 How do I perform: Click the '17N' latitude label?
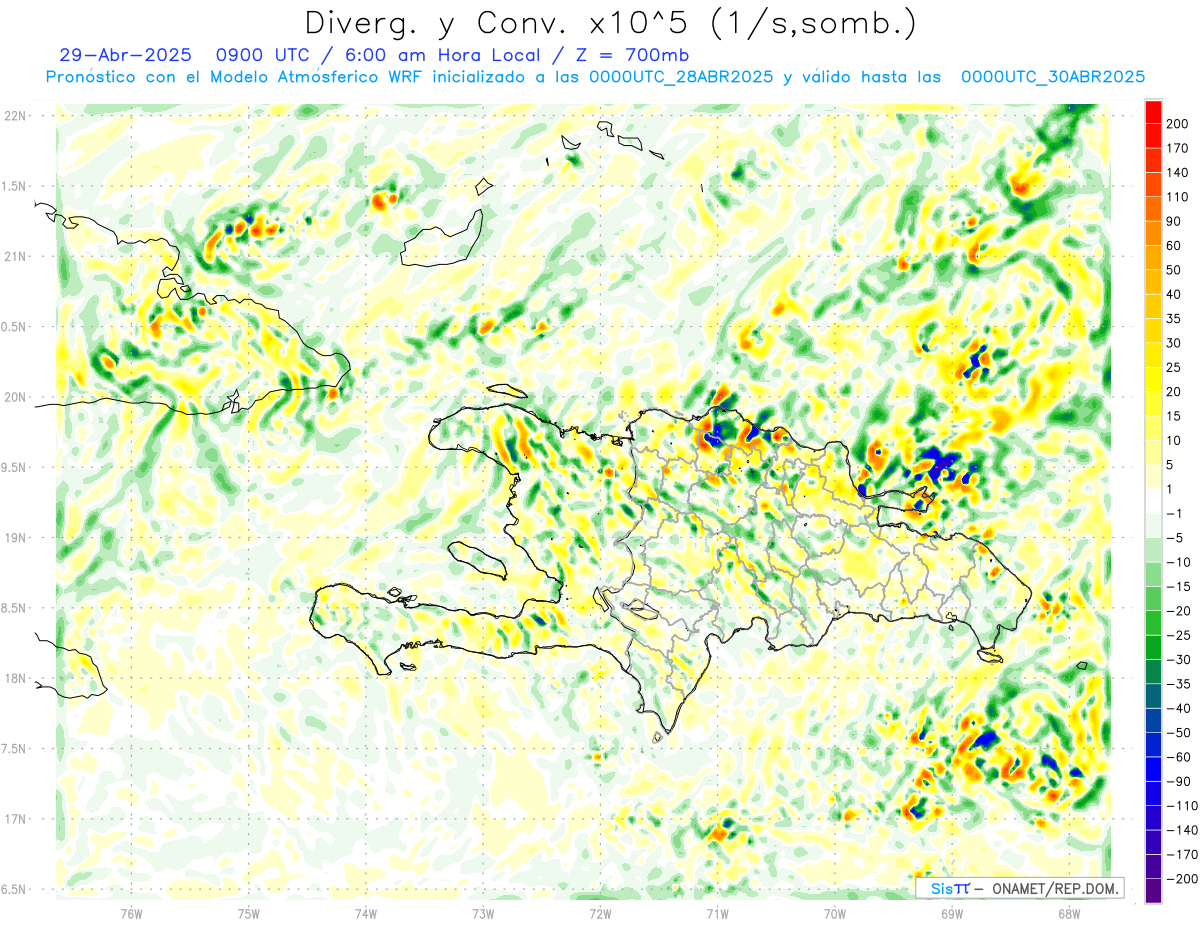[15, 819]
